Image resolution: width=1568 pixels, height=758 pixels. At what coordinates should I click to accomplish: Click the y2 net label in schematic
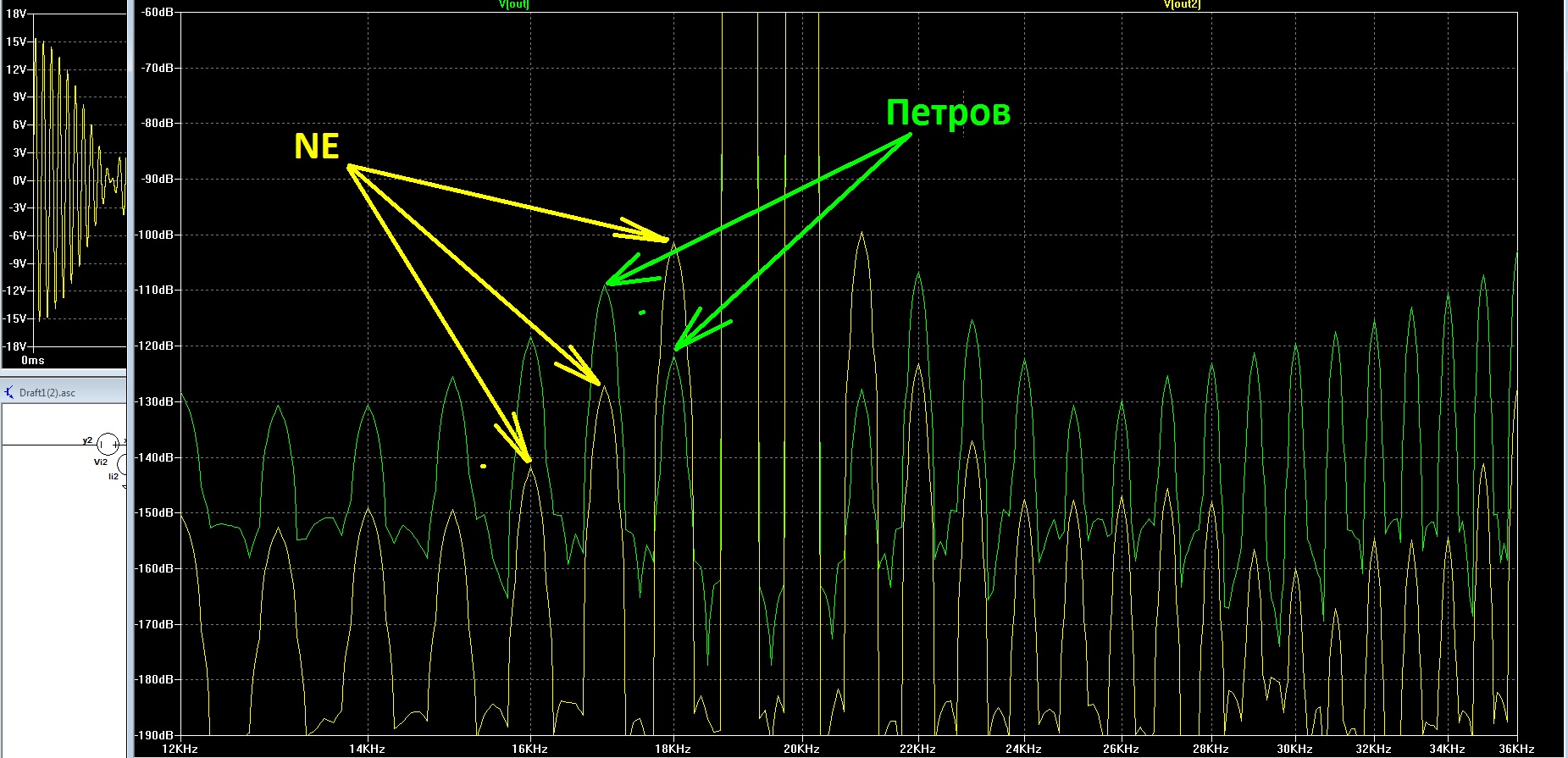[x=87, y=440]
